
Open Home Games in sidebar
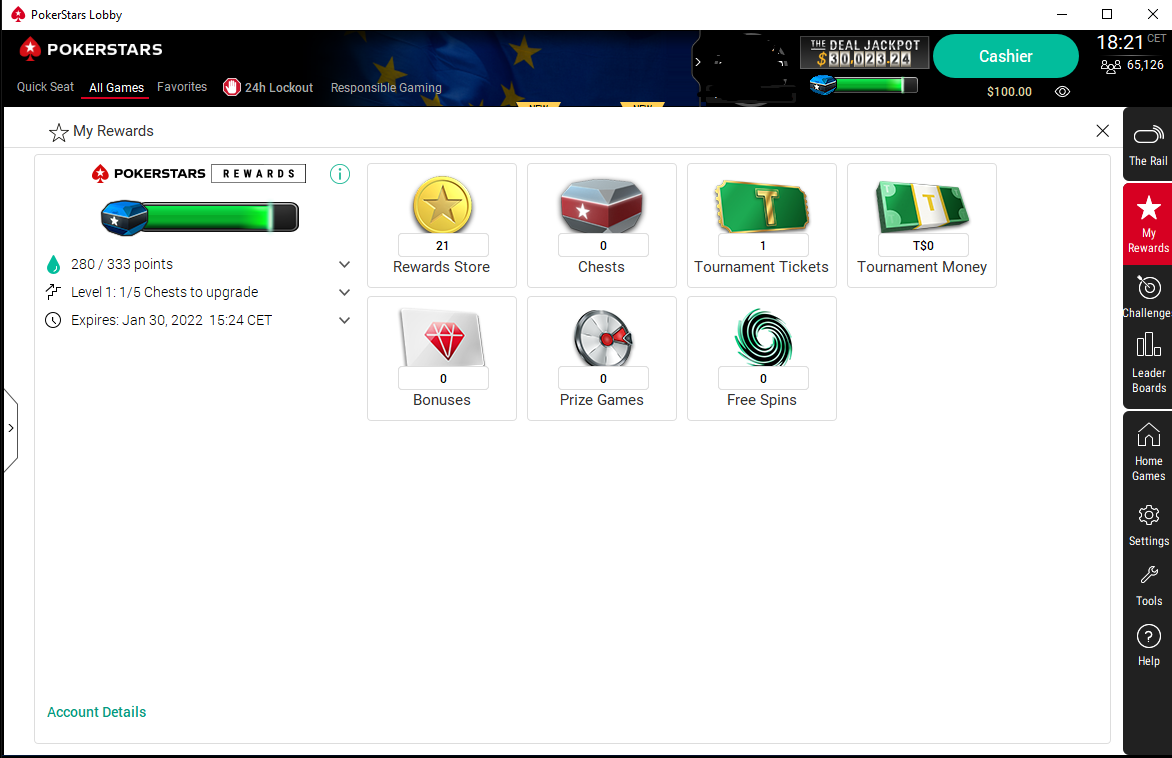[1148, 452]
